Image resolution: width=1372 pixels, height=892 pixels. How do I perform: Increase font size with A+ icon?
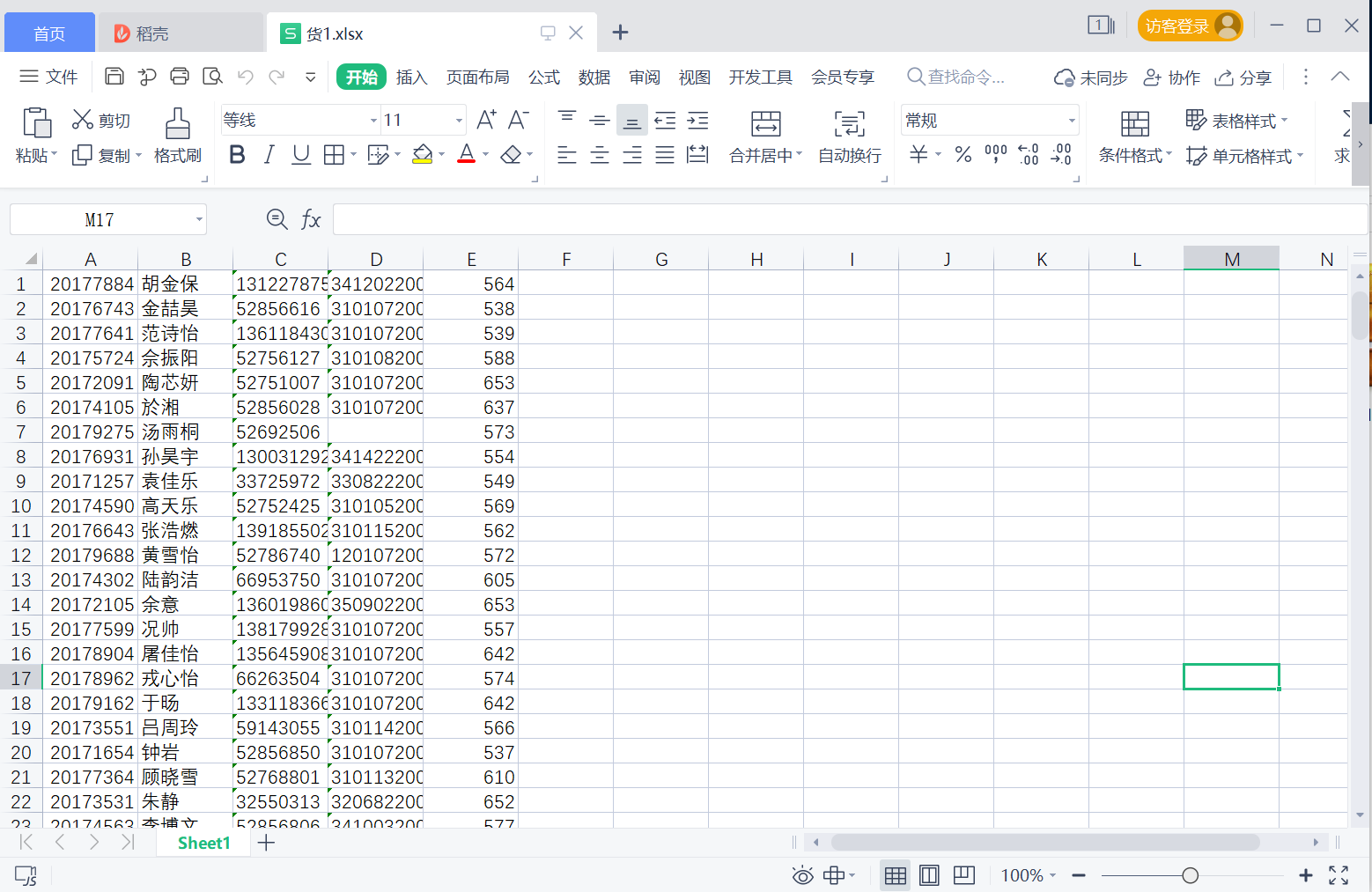coord(486,120)
